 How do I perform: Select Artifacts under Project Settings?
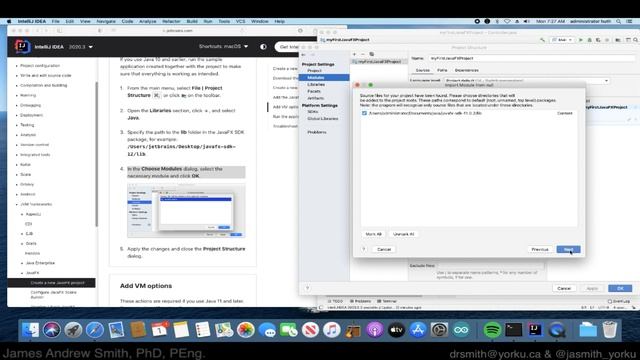316,98
